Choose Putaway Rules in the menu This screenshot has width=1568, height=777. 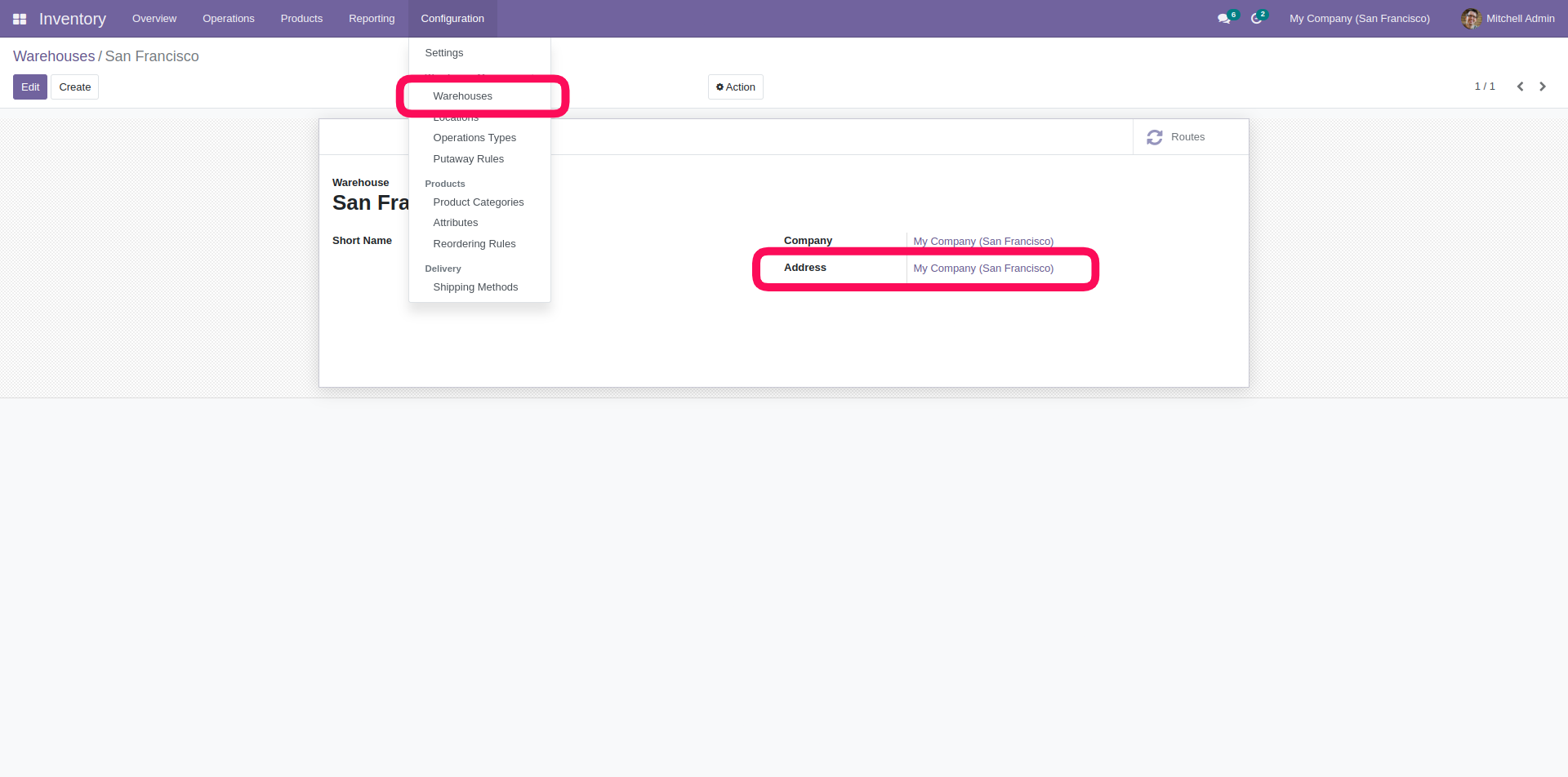[x=468, y=159]
